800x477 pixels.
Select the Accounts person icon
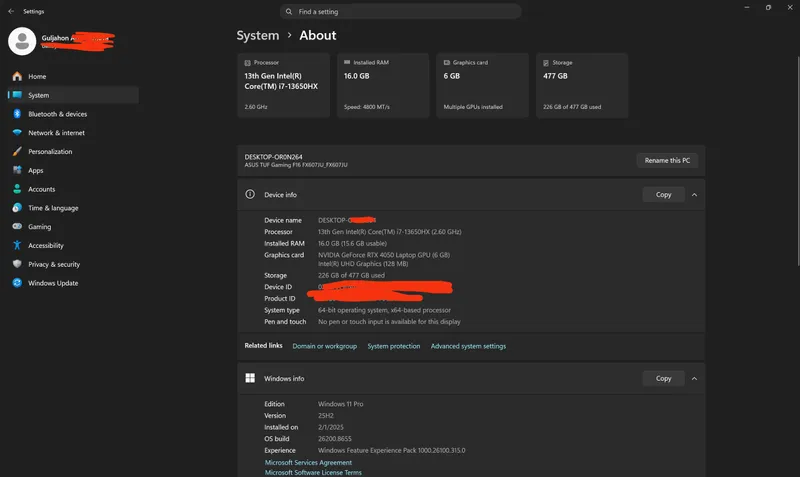click(17, 189)
